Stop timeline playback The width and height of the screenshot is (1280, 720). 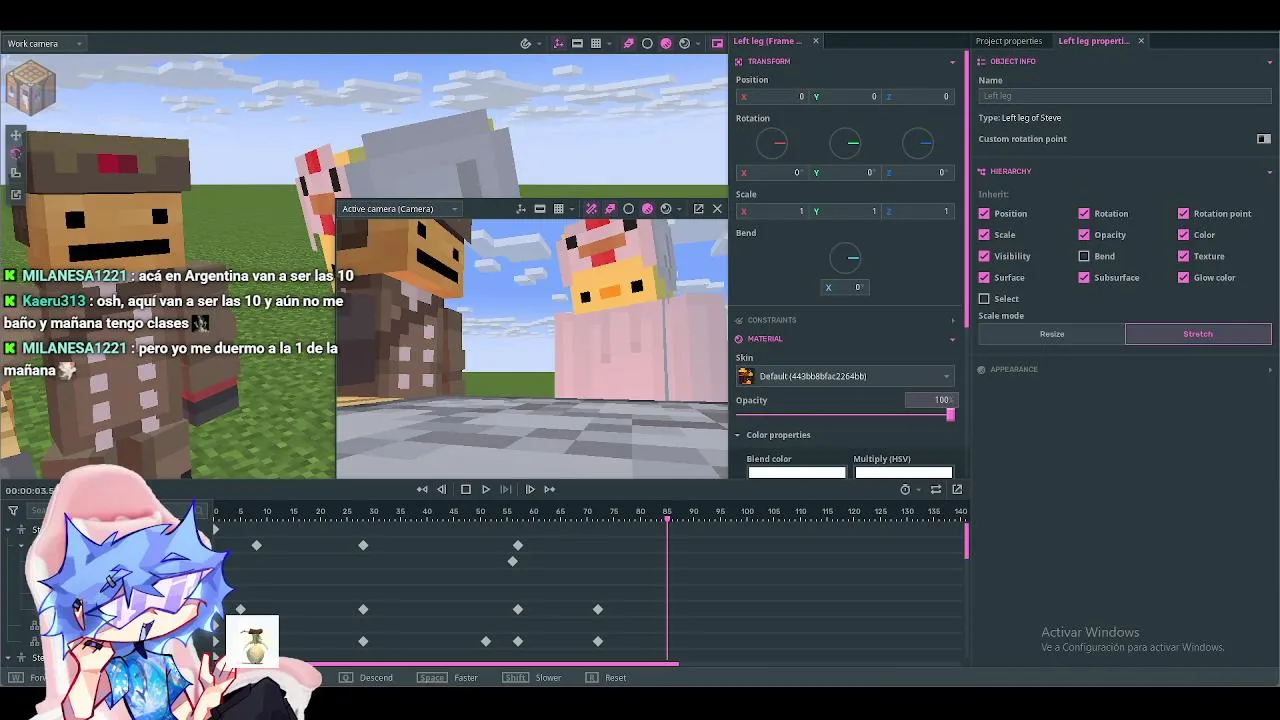(x=465, y=489)
